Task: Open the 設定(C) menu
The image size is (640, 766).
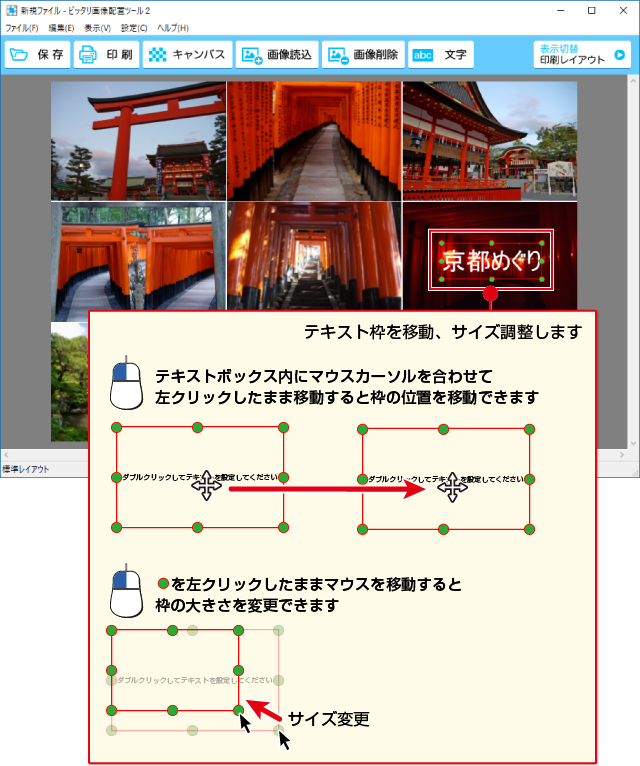Action: tap(134, 28)
